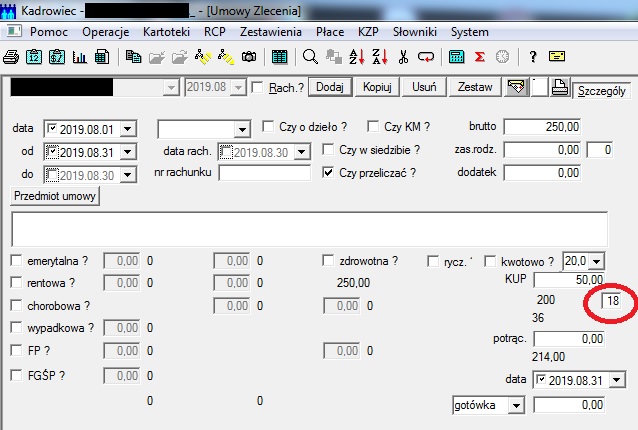
Task: Enable the rentowa checkbox
Action: [x=16, y=282]
